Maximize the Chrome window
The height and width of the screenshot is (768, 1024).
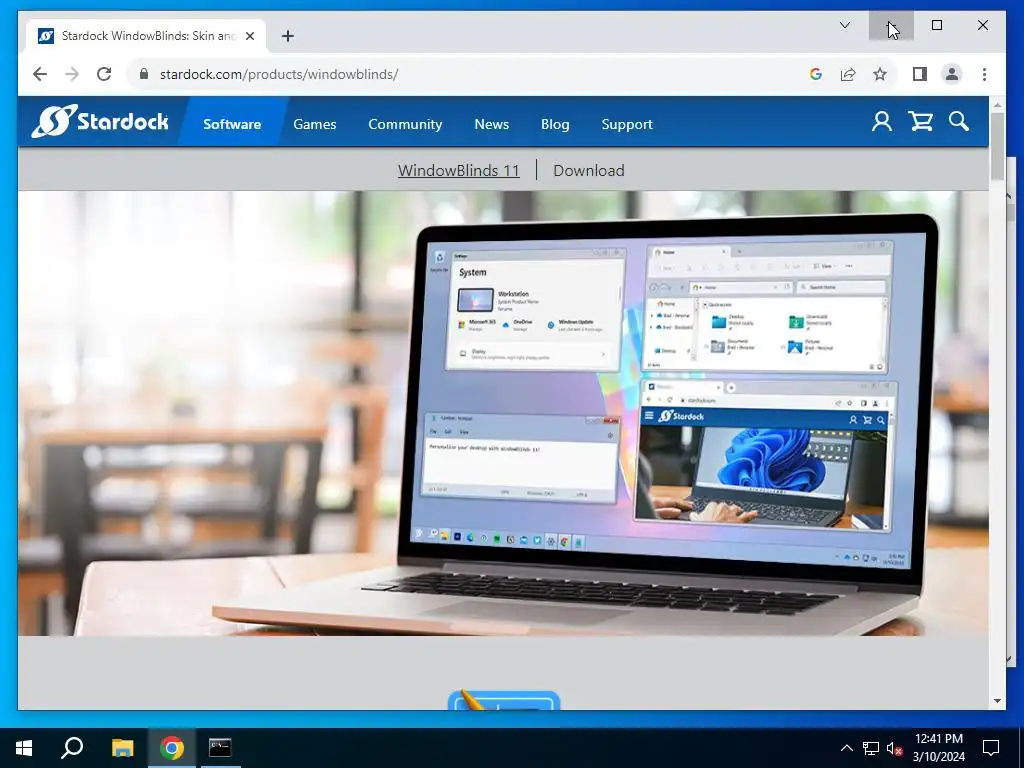tap(937, 25)
